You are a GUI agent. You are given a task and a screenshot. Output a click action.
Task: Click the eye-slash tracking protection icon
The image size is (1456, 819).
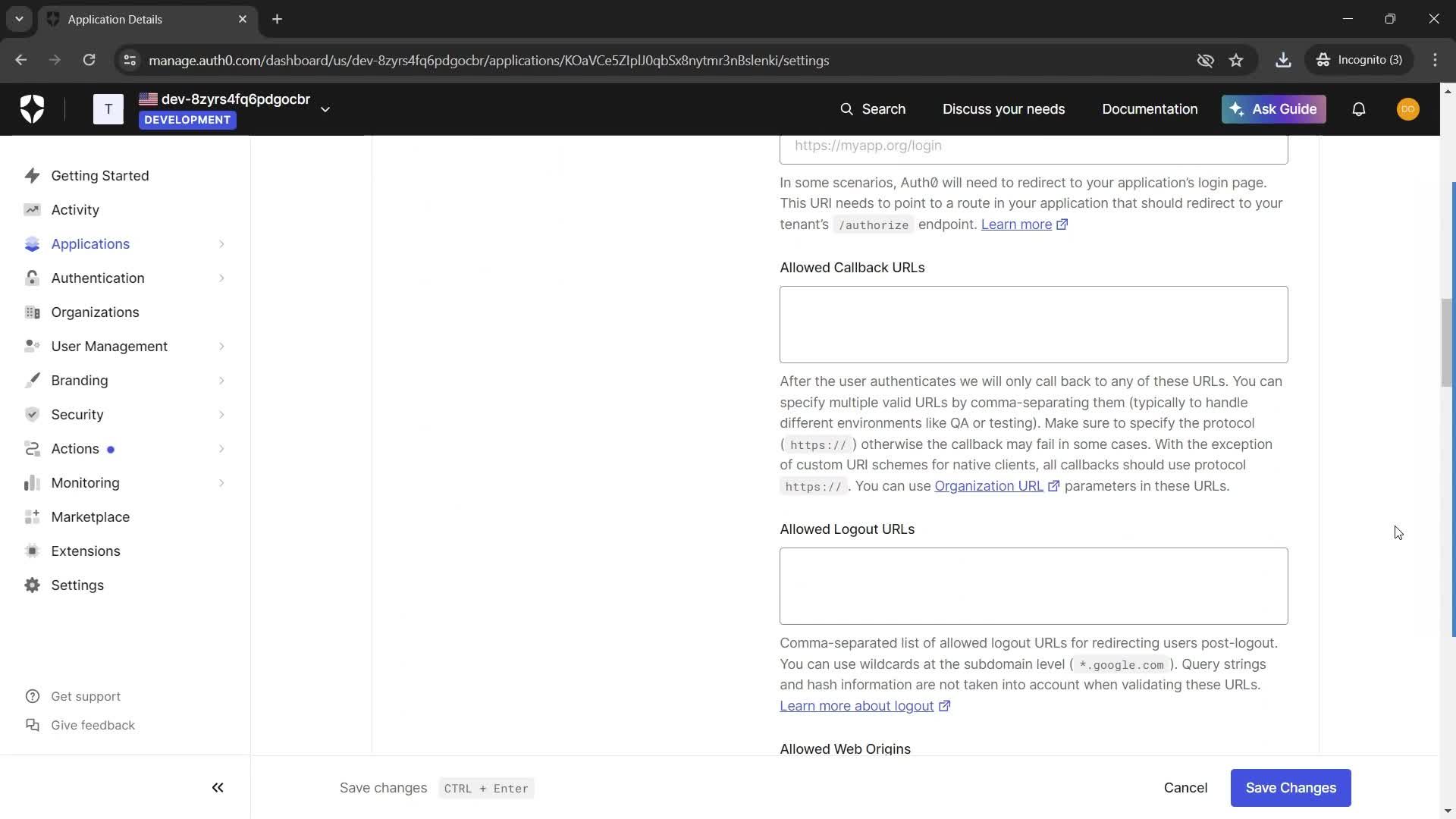pos(1205,61)
